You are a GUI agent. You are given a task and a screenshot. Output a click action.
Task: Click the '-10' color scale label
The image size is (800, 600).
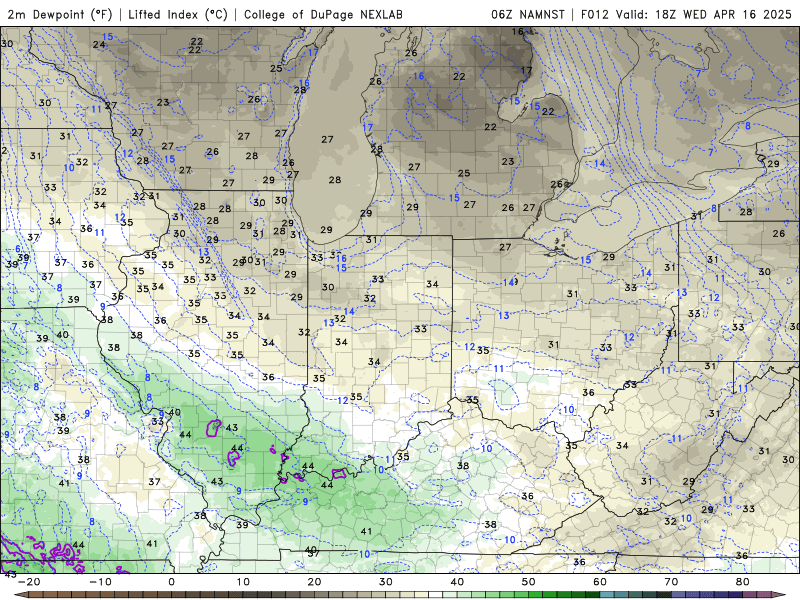click(100, 582)
